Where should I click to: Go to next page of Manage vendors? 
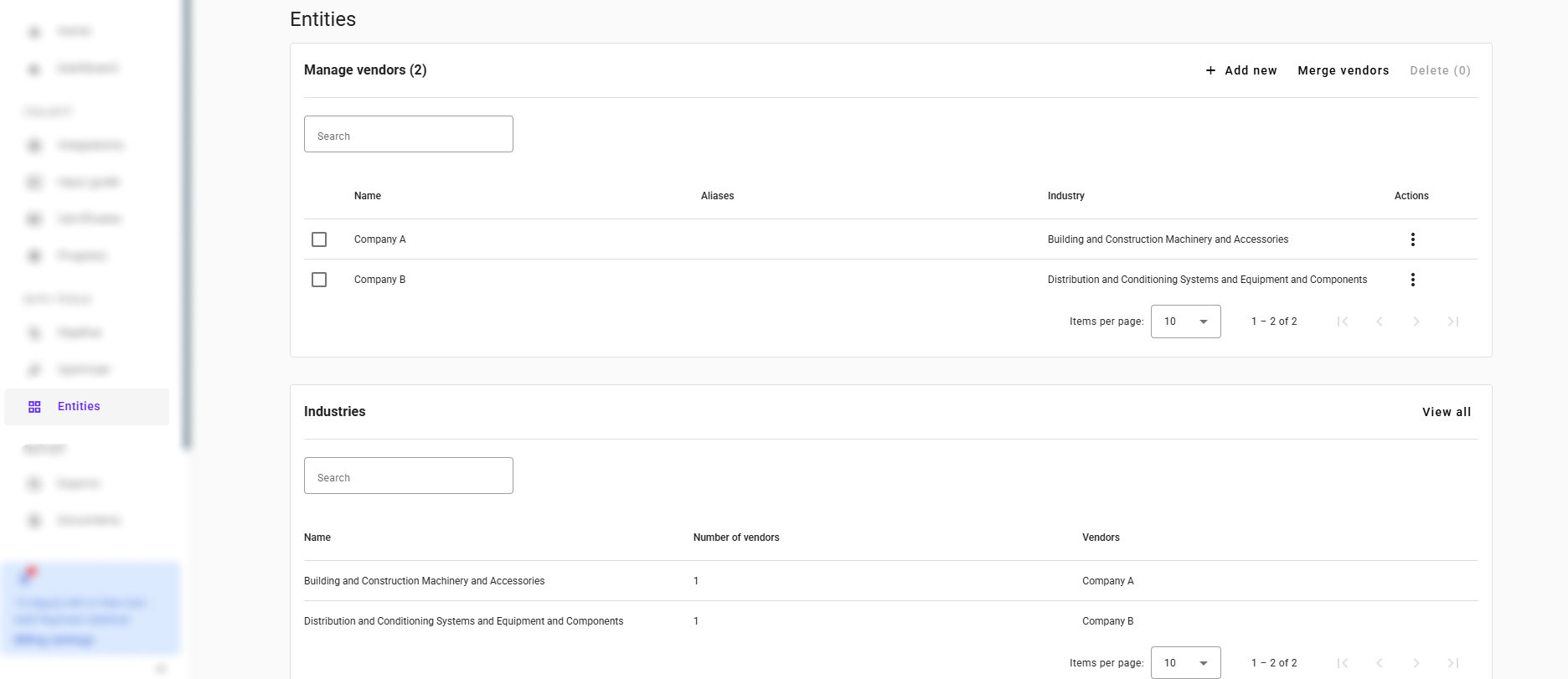point(1416,321)
